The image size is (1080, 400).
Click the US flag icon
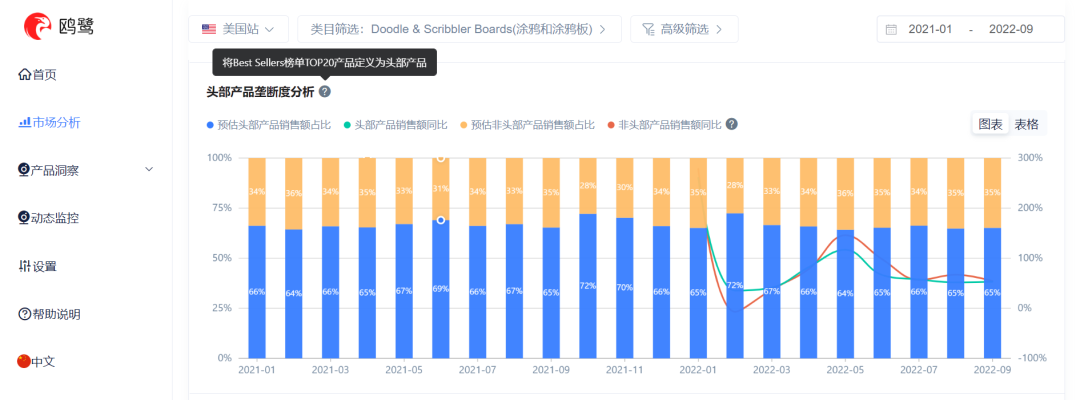pyautogui.click(x=209, y=29)
